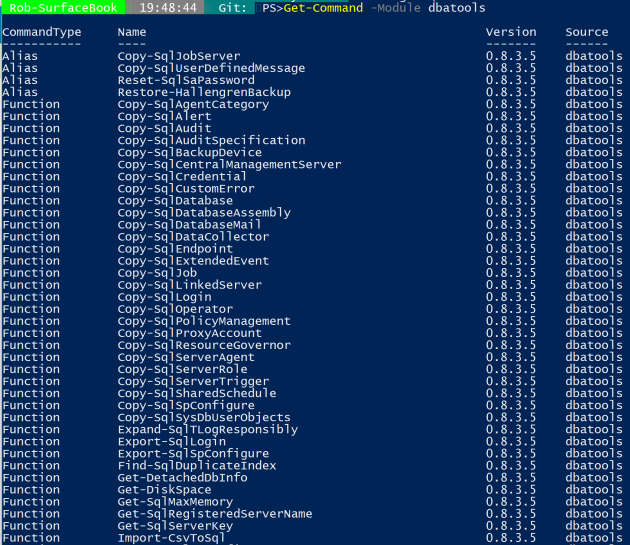Click Copy-SqlAuditSpecification function name
Image resolution: width=630 pixels, height=545 pixels.
click(x=211, y=141)
